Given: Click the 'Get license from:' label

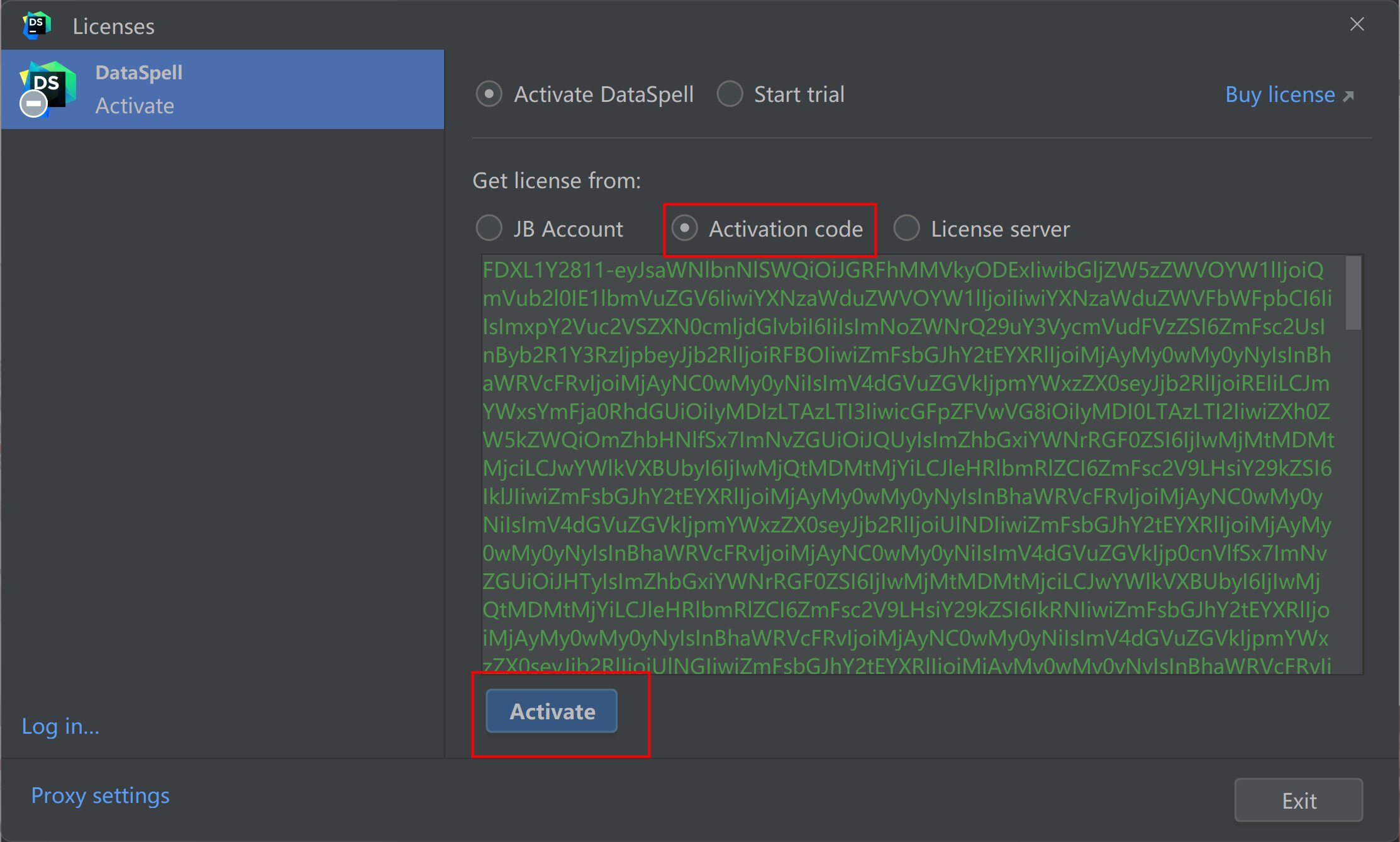Looking at the screenshot, I should (x=557, y=181).
